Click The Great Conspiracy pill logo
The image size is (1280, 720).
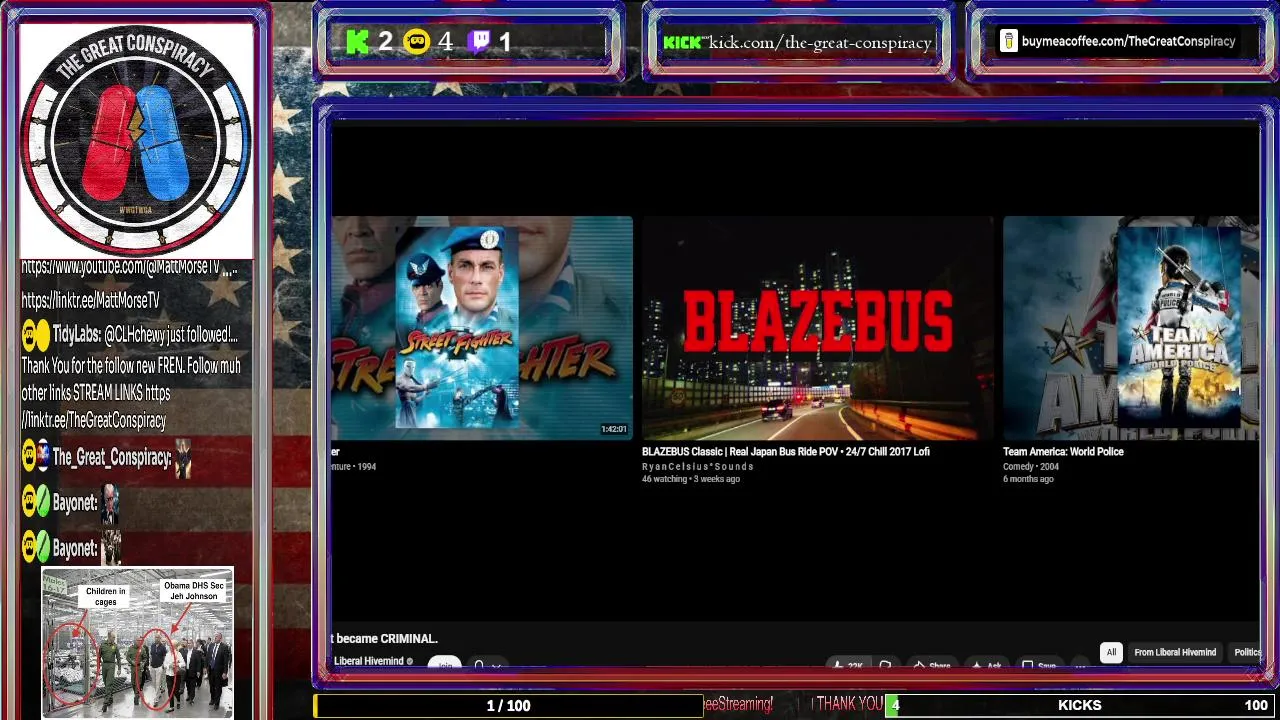(x=136, y=141)
